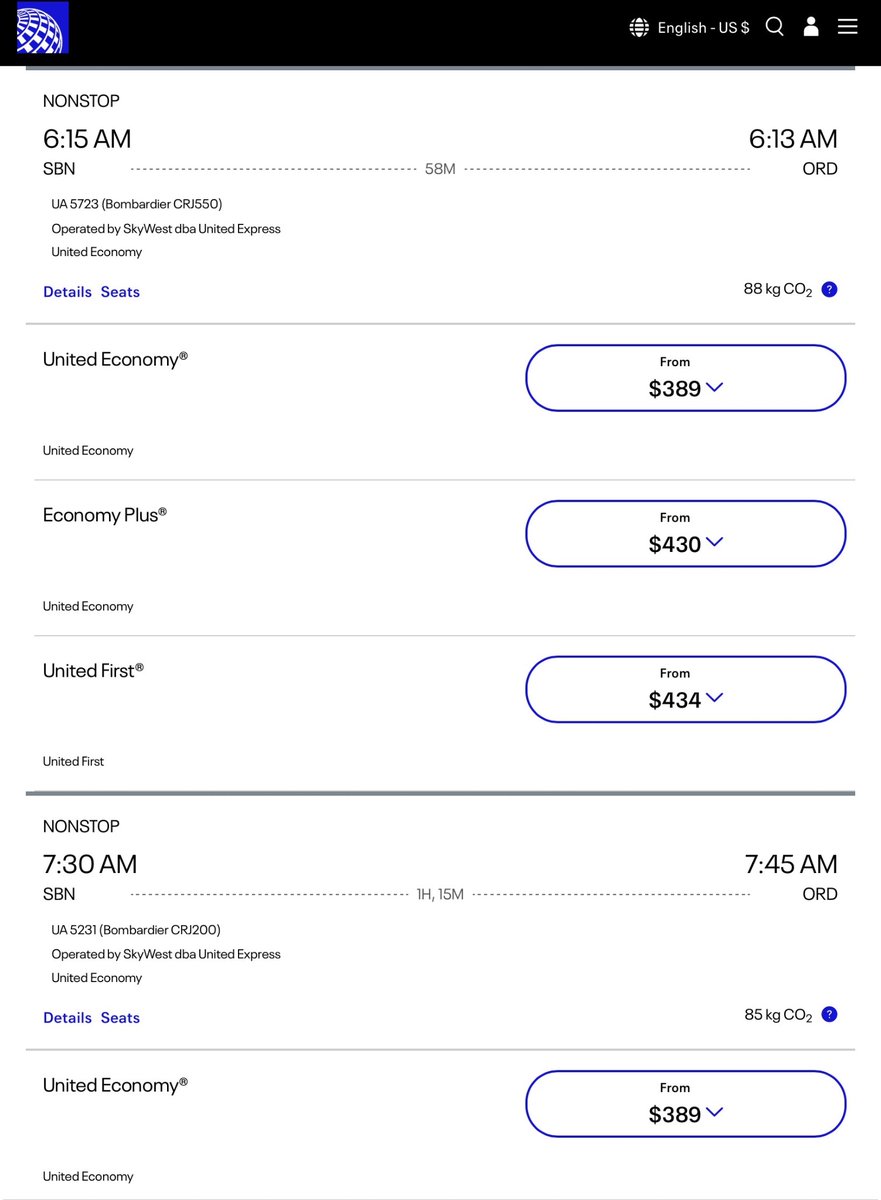The image size is (881, 1200).
Task: Open the site search magnifier icon
Action: pos(775,27)
